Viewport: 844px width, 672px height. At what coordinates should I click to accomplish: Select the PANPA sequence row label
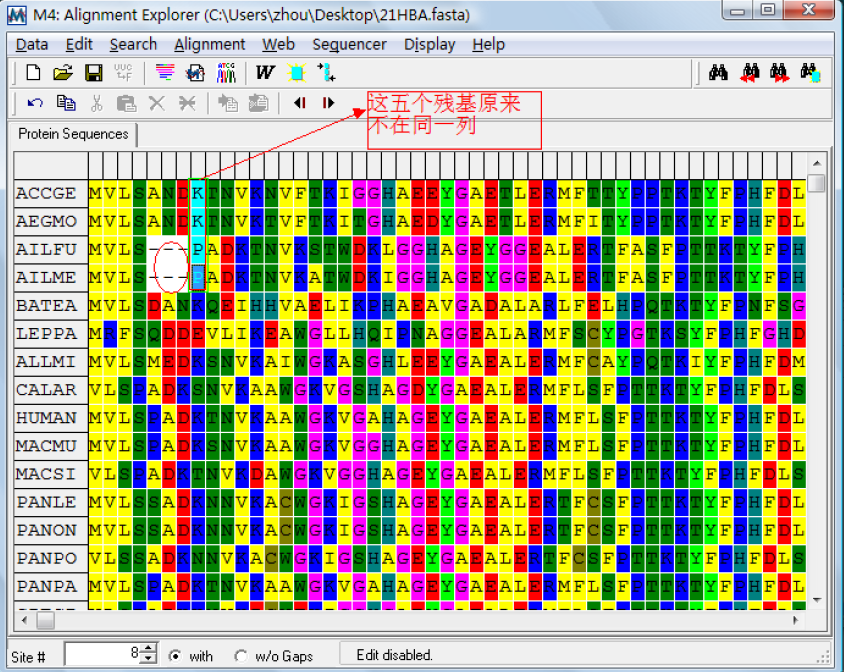pos(51,586)
